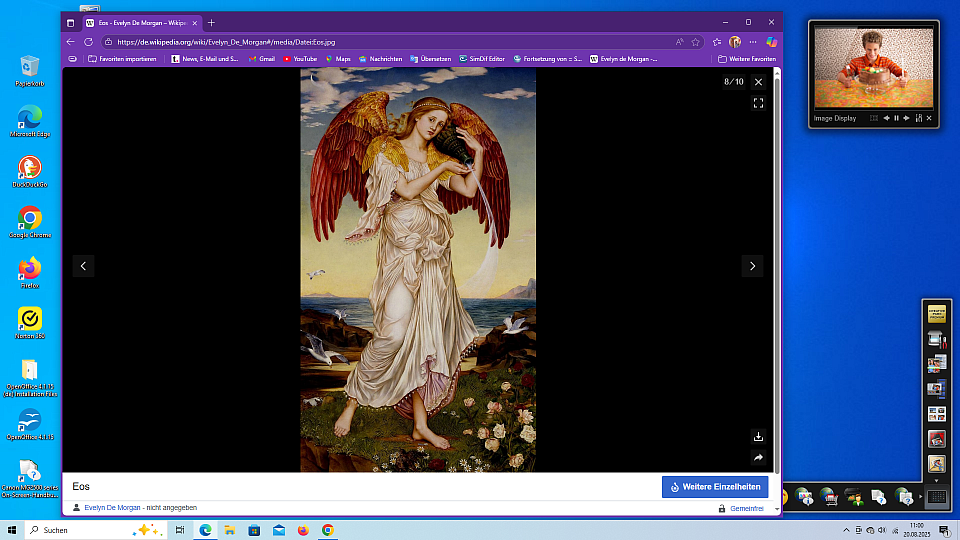The height and width of the screenshot is (540, 960).
Task: Click the browser back arrow
Action: (x=70, y=42)
